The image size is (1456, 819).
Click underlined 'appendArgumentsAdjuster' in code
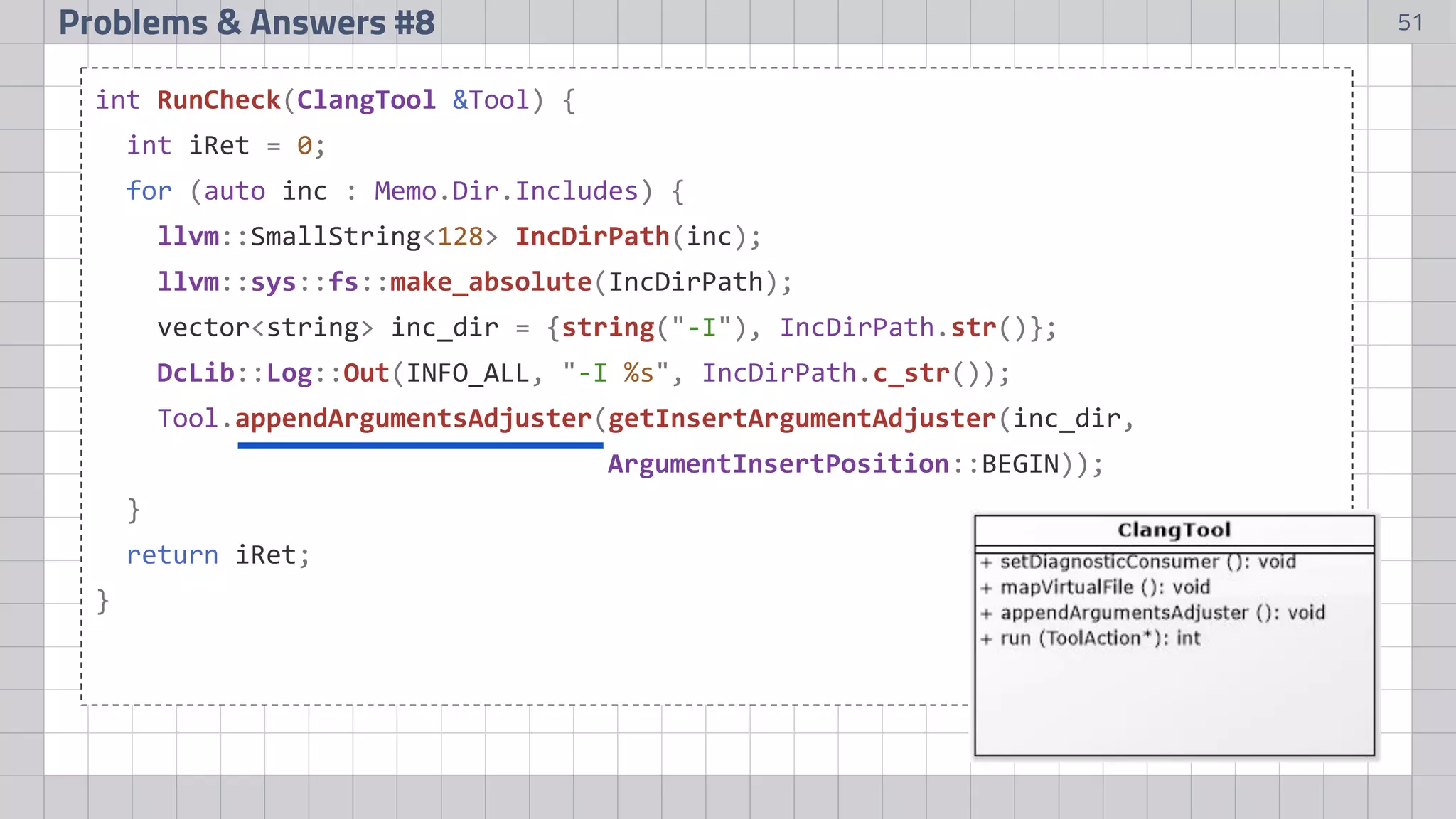pos(413,419)
